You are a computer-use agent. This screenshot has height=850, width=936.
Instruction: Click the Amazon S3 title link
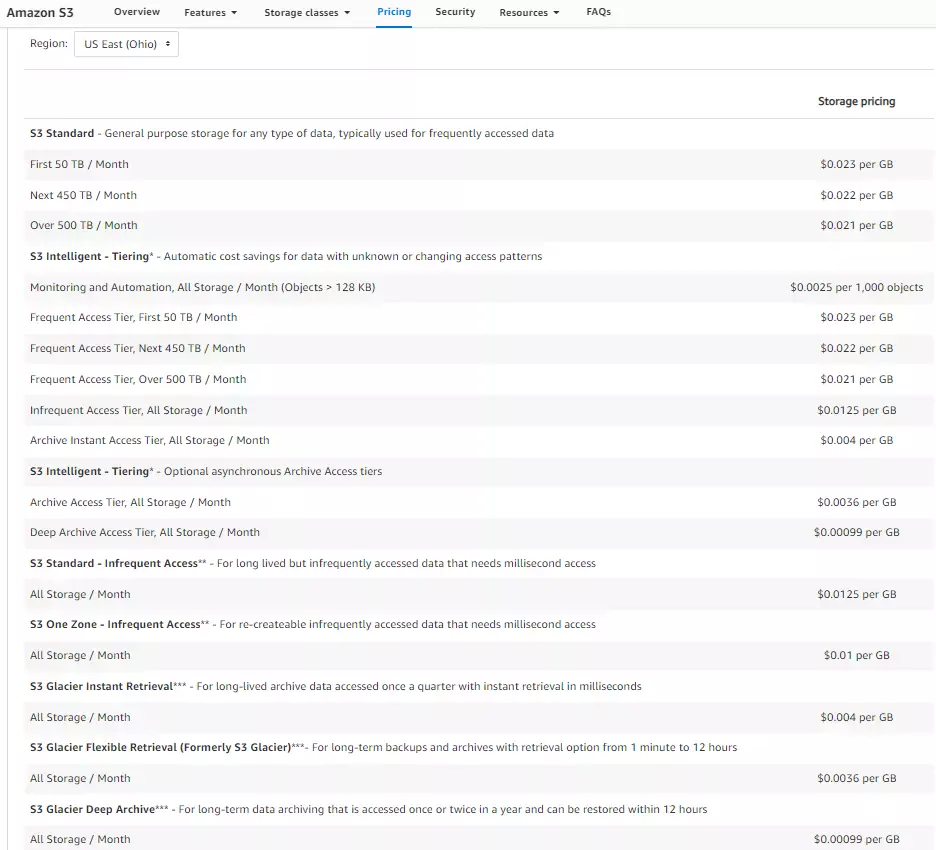40,13
